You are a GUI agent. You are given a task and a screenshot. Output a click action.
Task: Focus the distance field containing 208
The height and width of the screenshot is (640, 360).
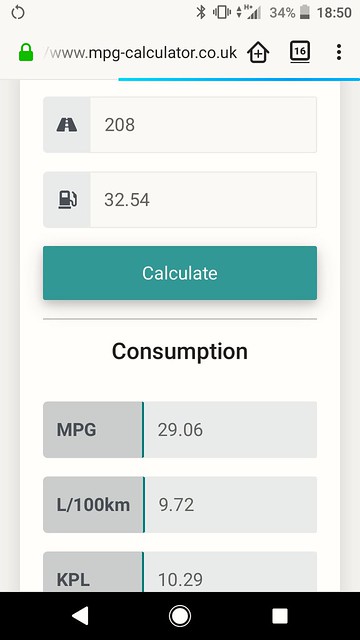coord(203,124)
